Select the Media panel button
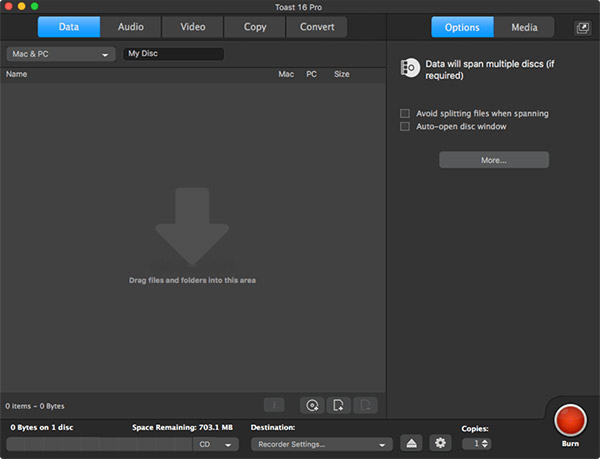Screen dimensions: 600x459 [x=524, y=27]
